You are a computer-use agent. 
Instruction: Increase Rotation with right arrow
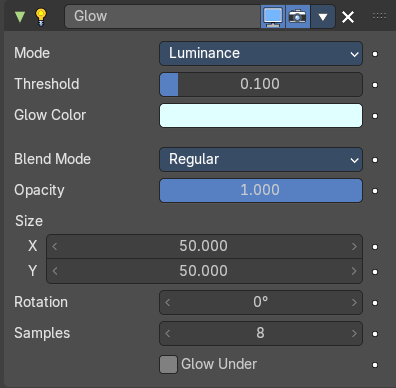(x=354, y=303)
